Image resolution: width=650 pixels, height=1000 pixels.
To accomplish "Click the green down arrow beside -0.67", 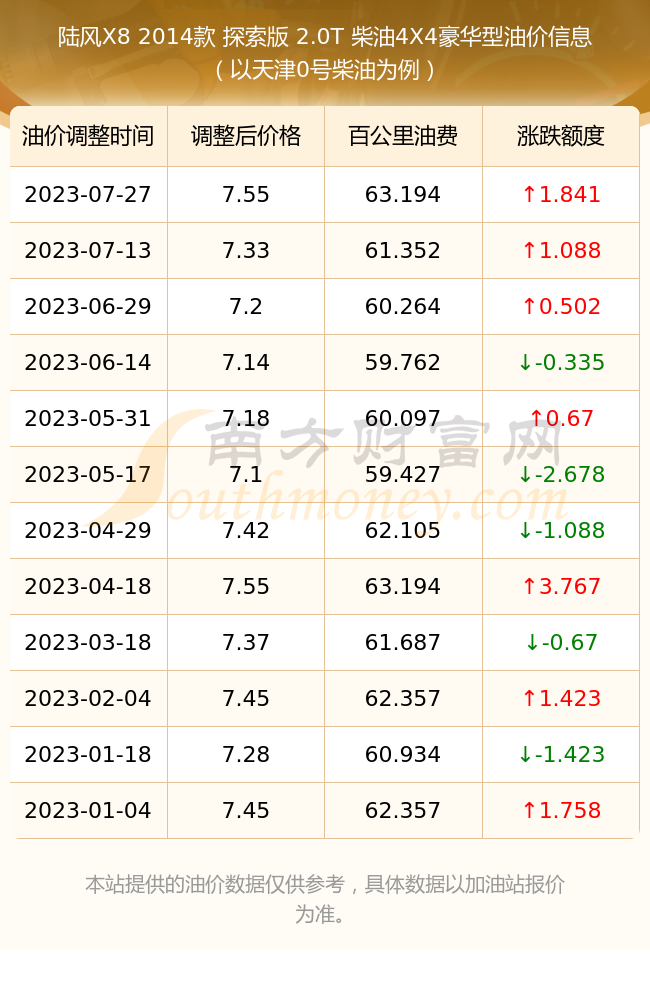I will (x=532, y=642).
